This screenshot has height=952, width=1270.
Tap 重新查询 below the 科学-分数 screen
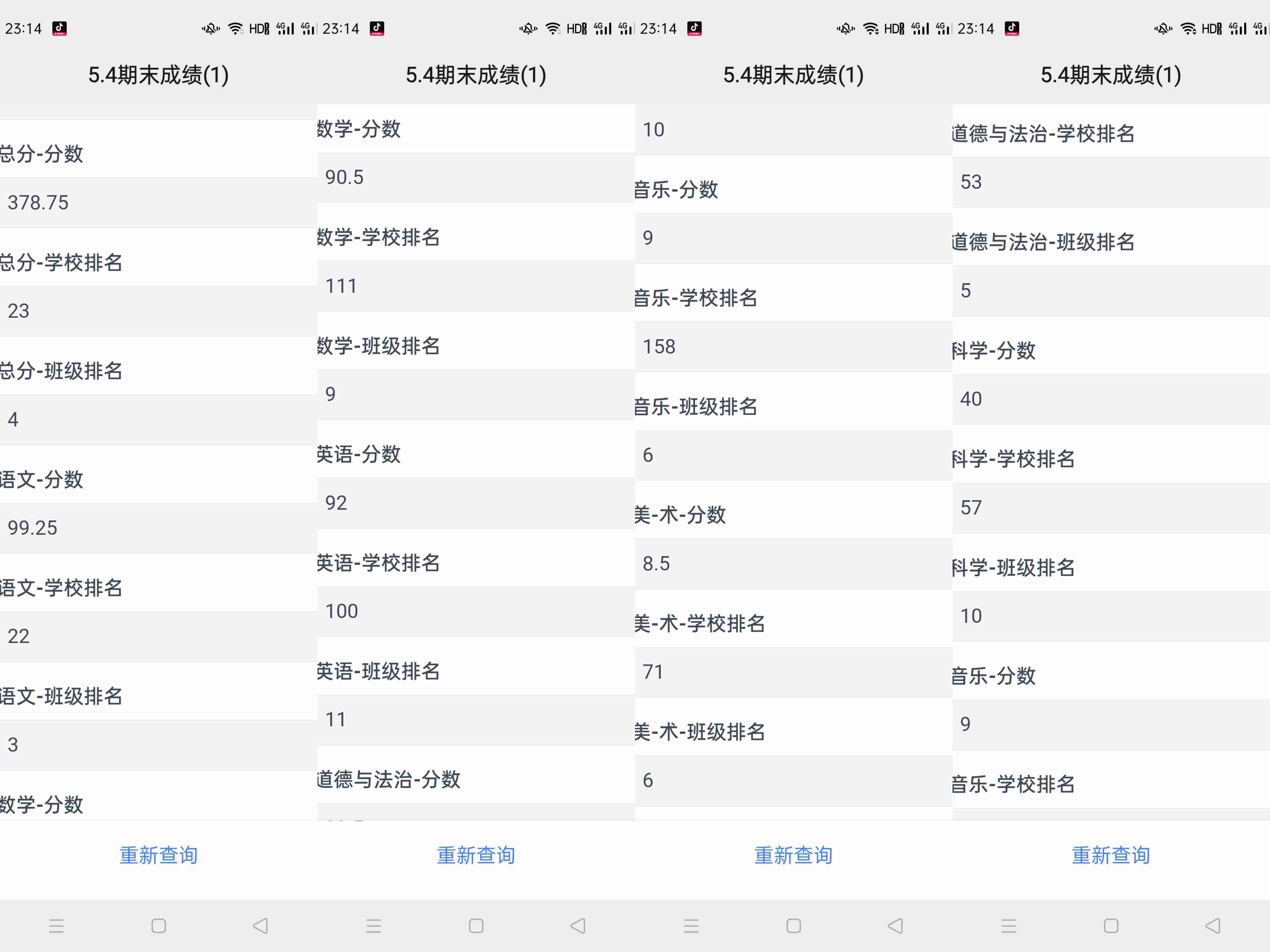click(1111, 855)
